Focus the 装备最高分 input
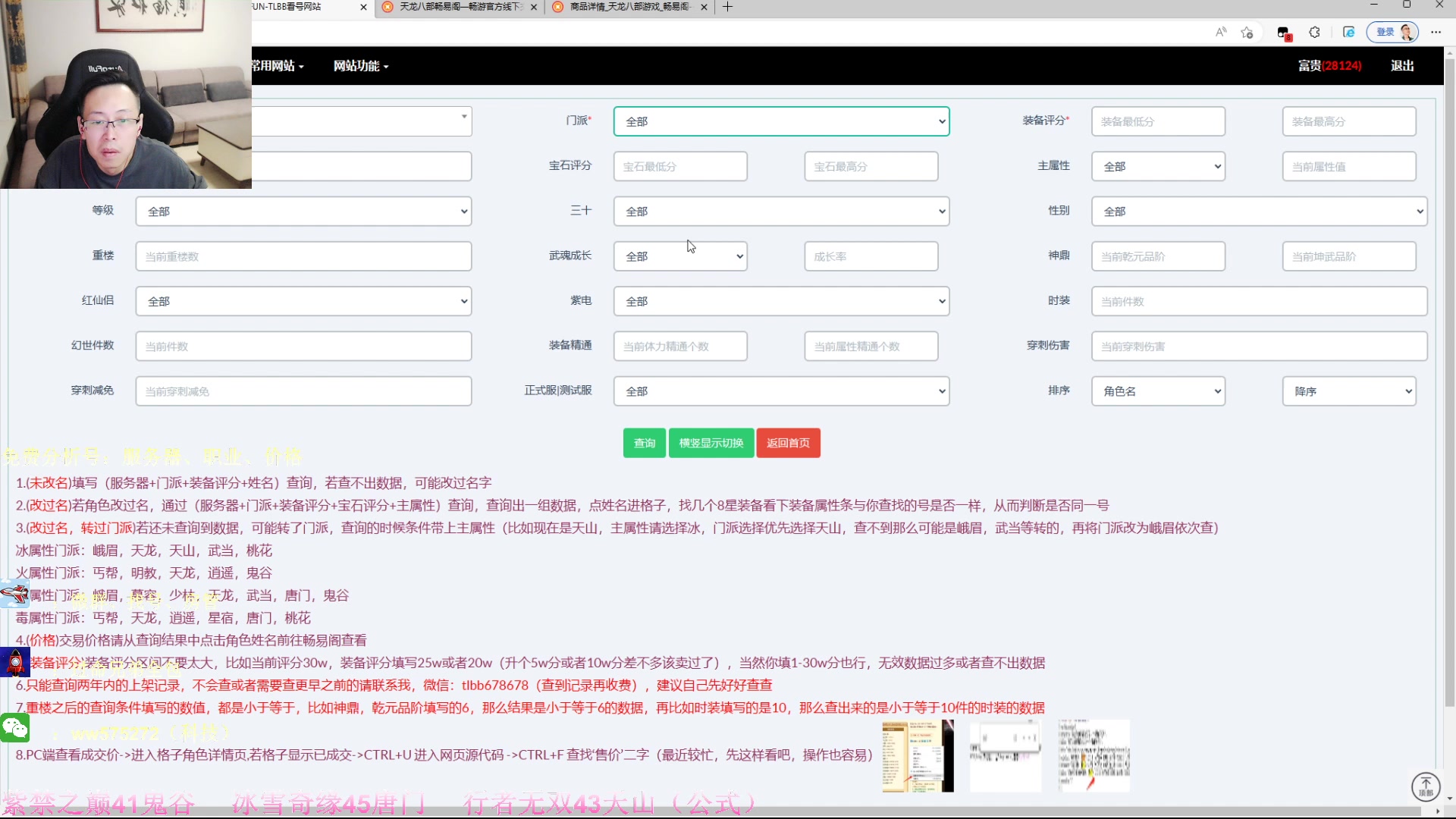The image size is (1456, 819). tap(1349, 121)
